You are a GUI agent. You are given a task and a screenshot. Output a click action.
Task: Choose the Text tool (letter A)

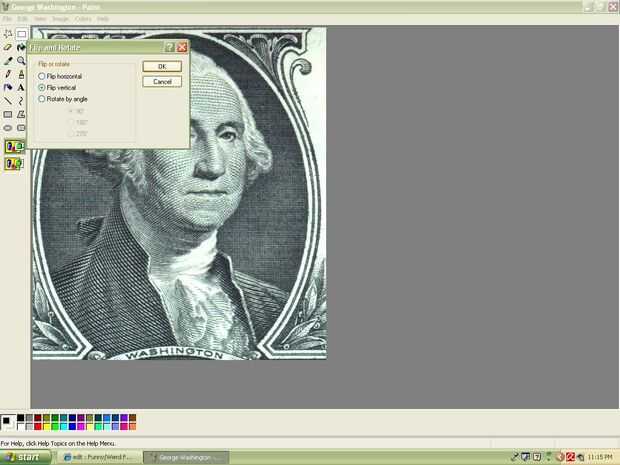pyautogui.click(x=21, y=87)
